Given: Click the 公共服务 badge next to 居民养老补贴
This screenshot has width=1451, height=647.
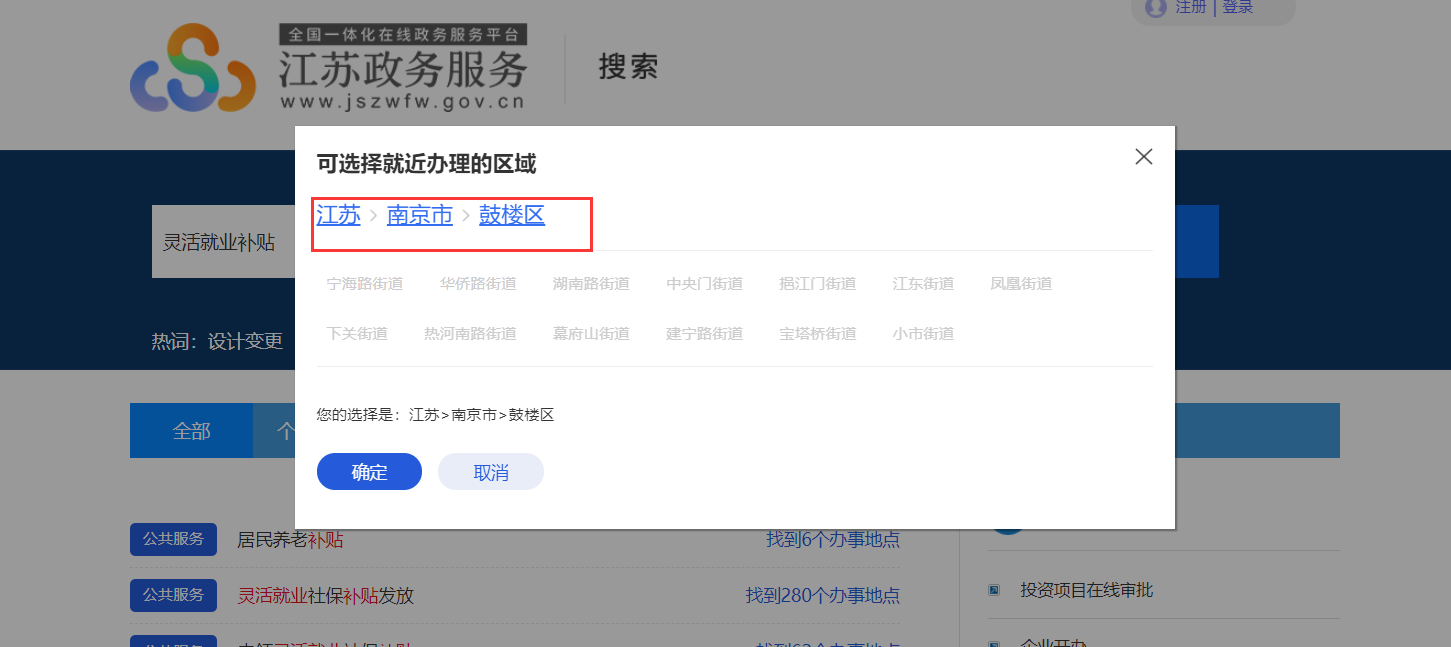Looking at the screenshot, I should (173, 539).
